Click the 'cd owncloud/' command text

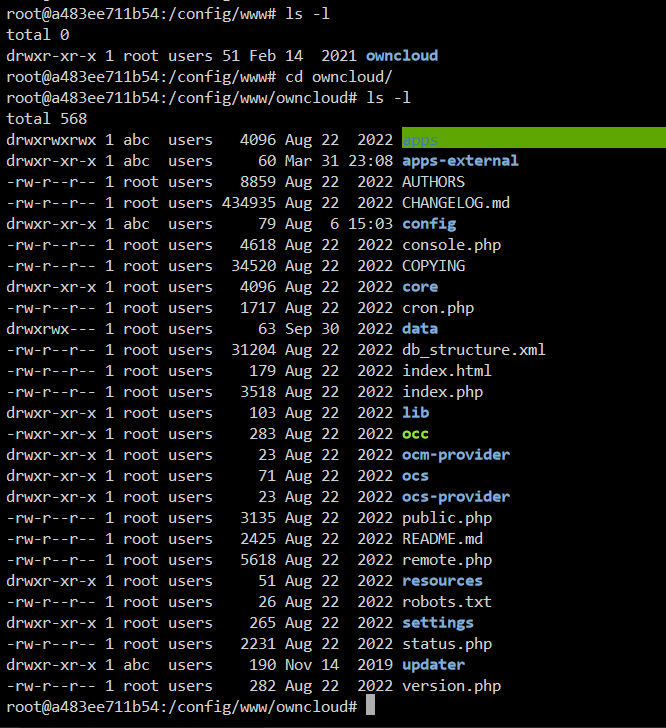pos(339,77)
